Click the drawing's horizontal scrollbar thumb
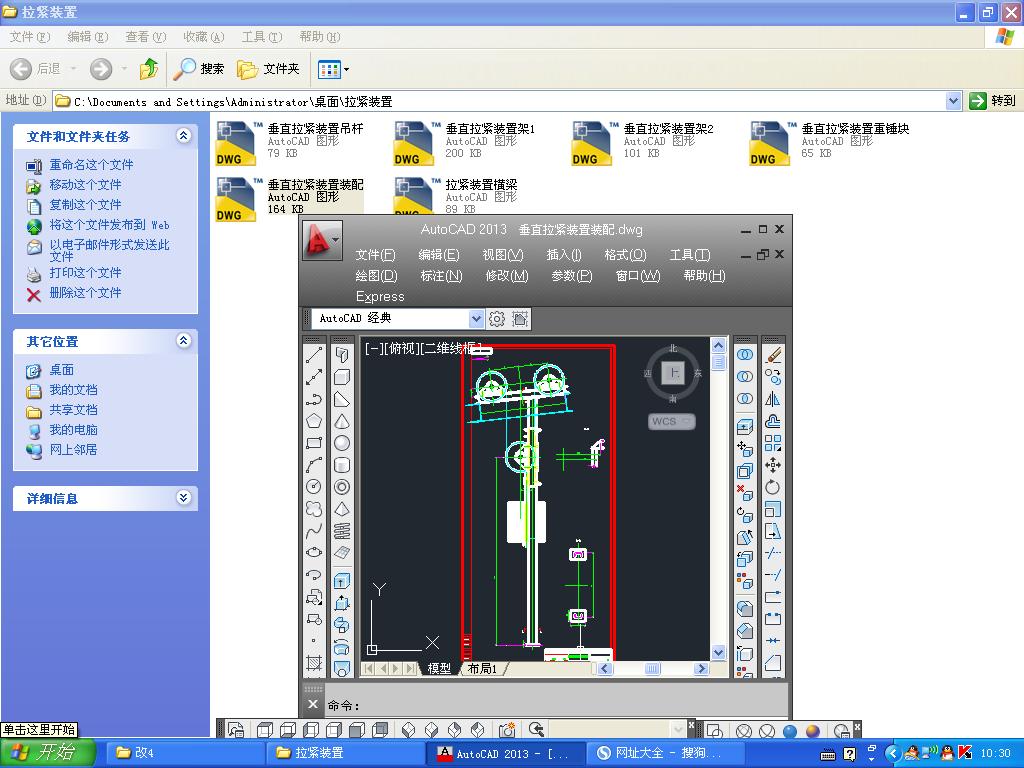This screenshot has height=768, width=1024. 652,669
